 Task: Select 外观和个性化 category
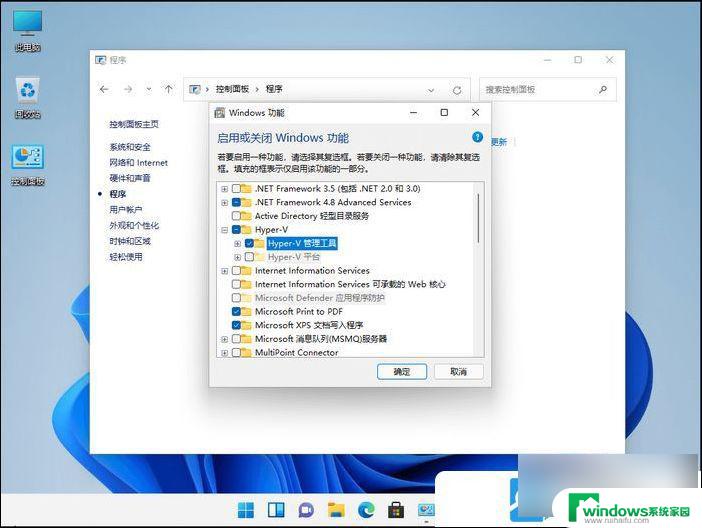coord(134,225)
